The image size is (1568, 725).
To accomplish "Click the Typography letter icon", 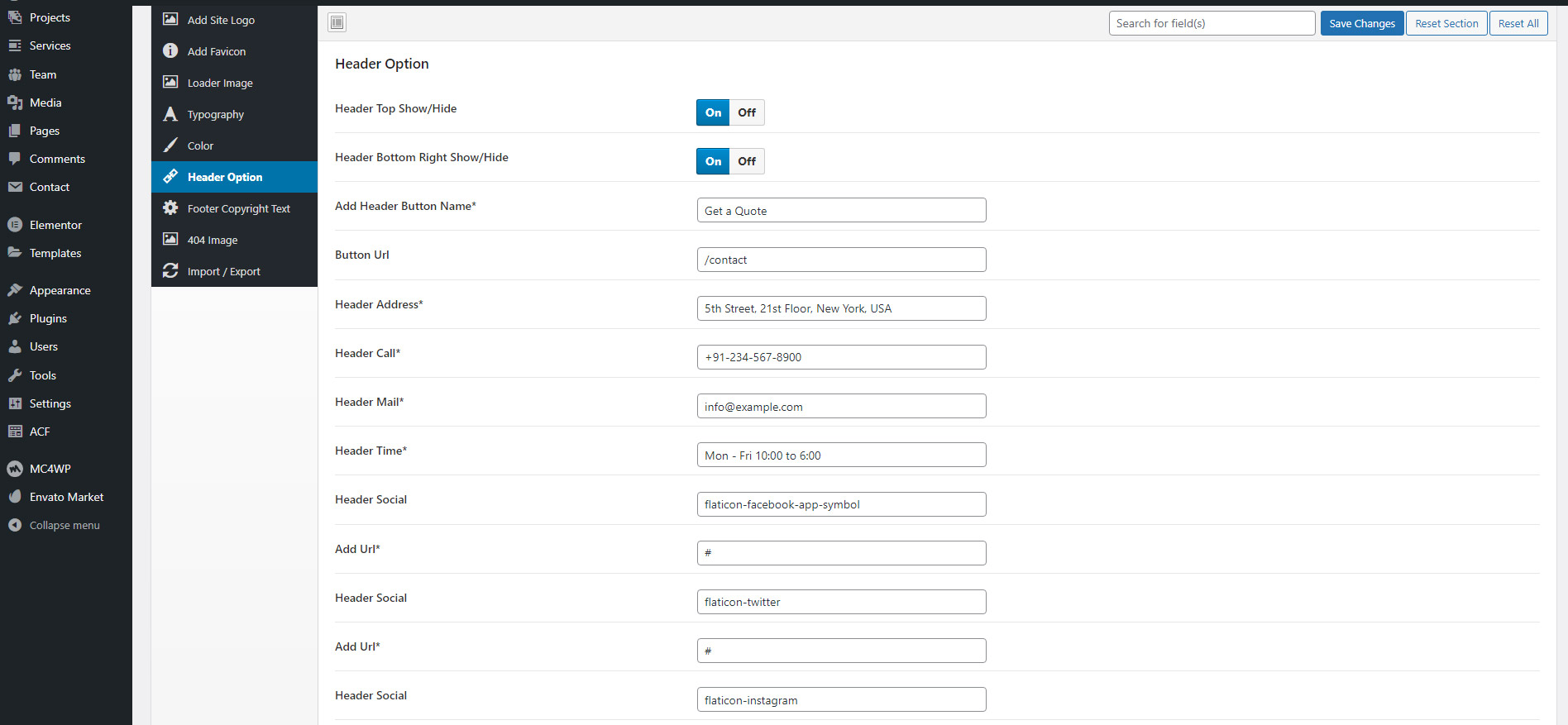I will pos(170,114).
